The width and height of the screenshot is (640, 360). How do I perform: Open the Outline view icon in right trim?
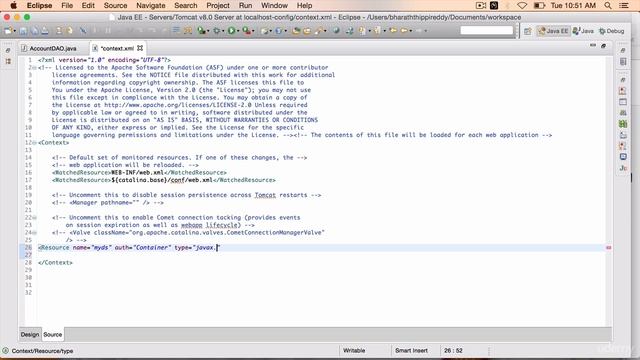click(623, 62)
